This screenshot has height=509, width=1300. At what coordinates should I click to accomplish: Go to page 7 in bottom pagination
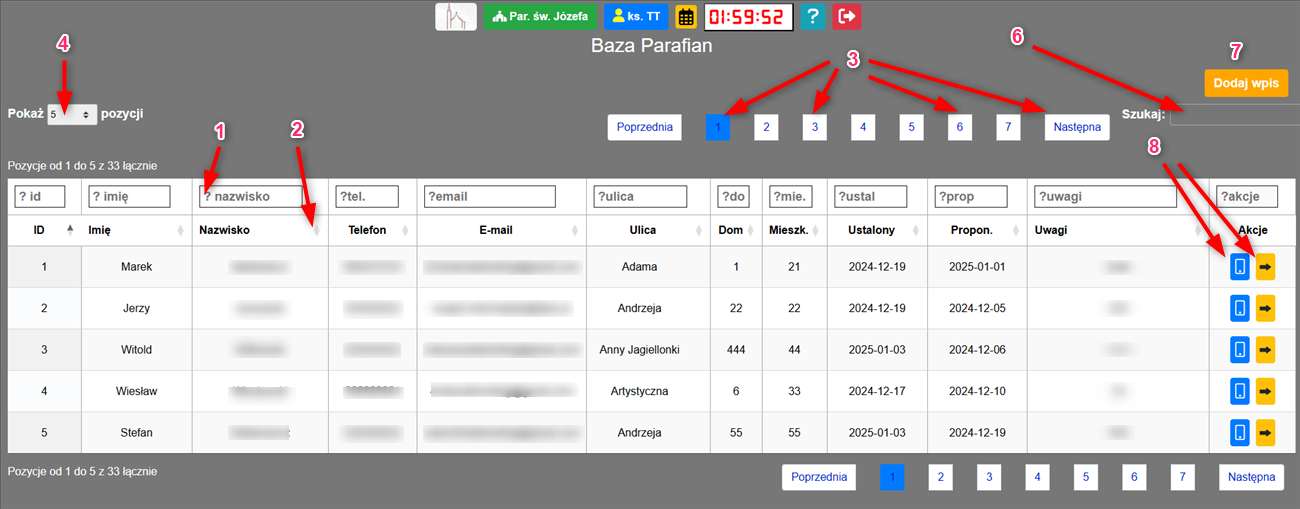click(x=1182, y=478)
